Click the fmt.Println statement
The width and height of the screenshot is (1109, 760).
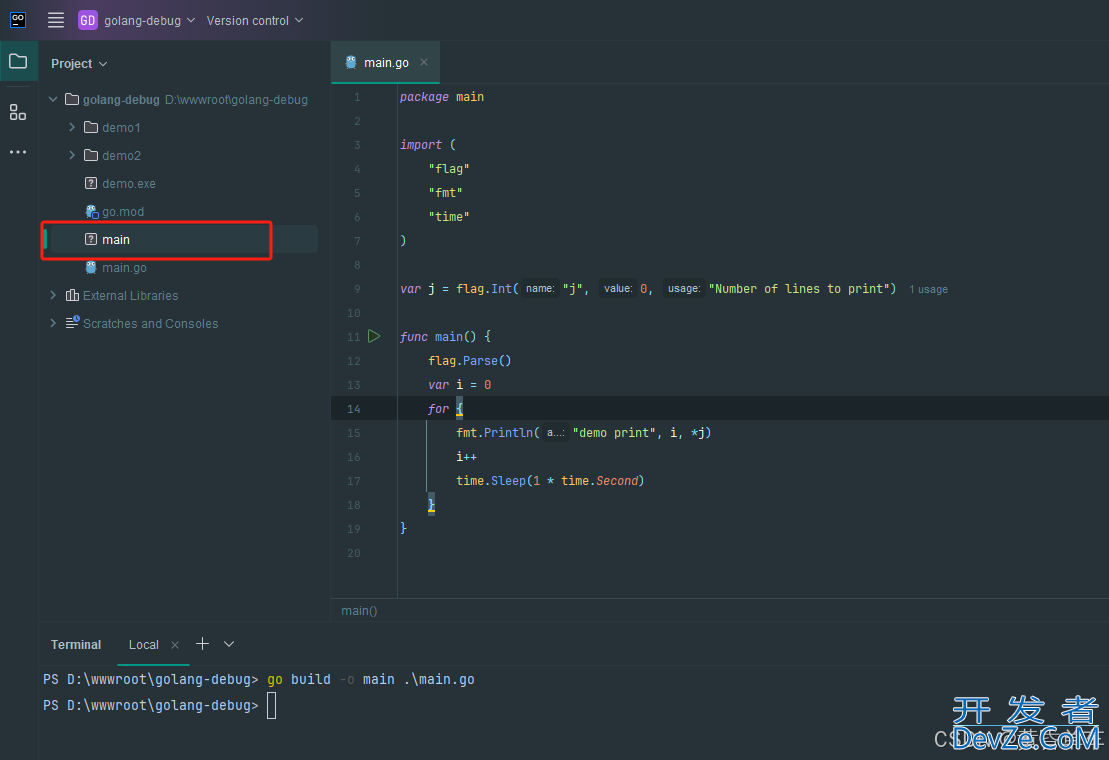(x=583, y=433)
